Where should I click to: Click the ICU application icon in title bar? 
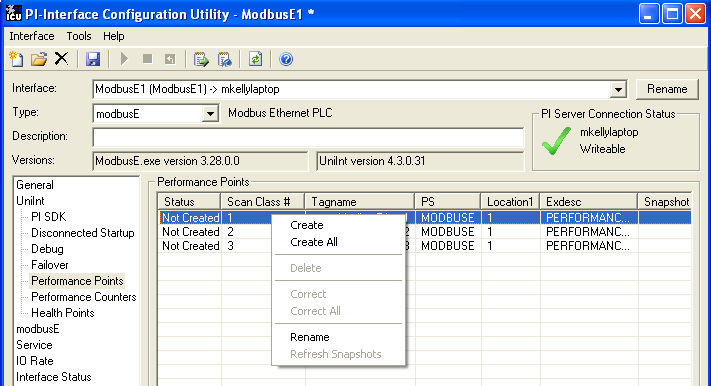[14, 13]
